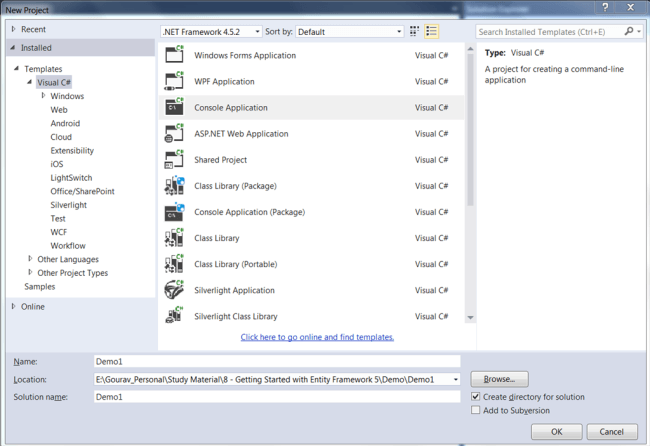Screen dimensions: 650x446
Task: Select the iOS category
Action: pos(57,164)
